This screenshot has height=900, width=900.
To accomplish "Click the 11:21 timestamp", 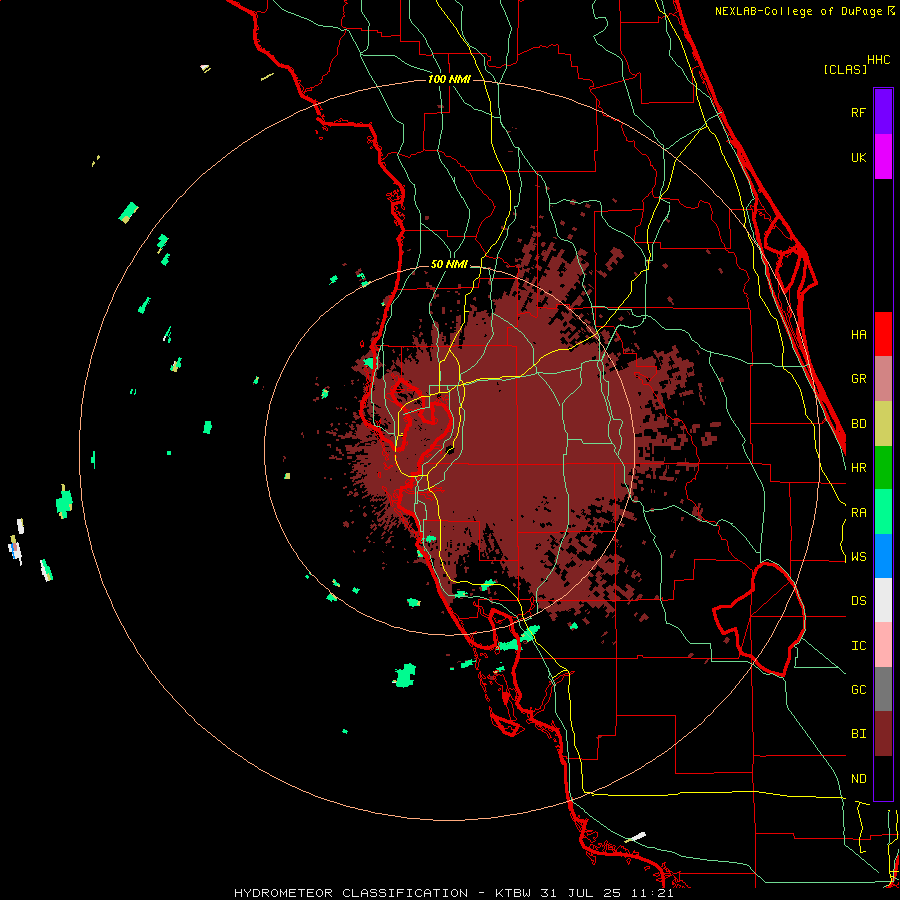I will (x=654, y=893).
